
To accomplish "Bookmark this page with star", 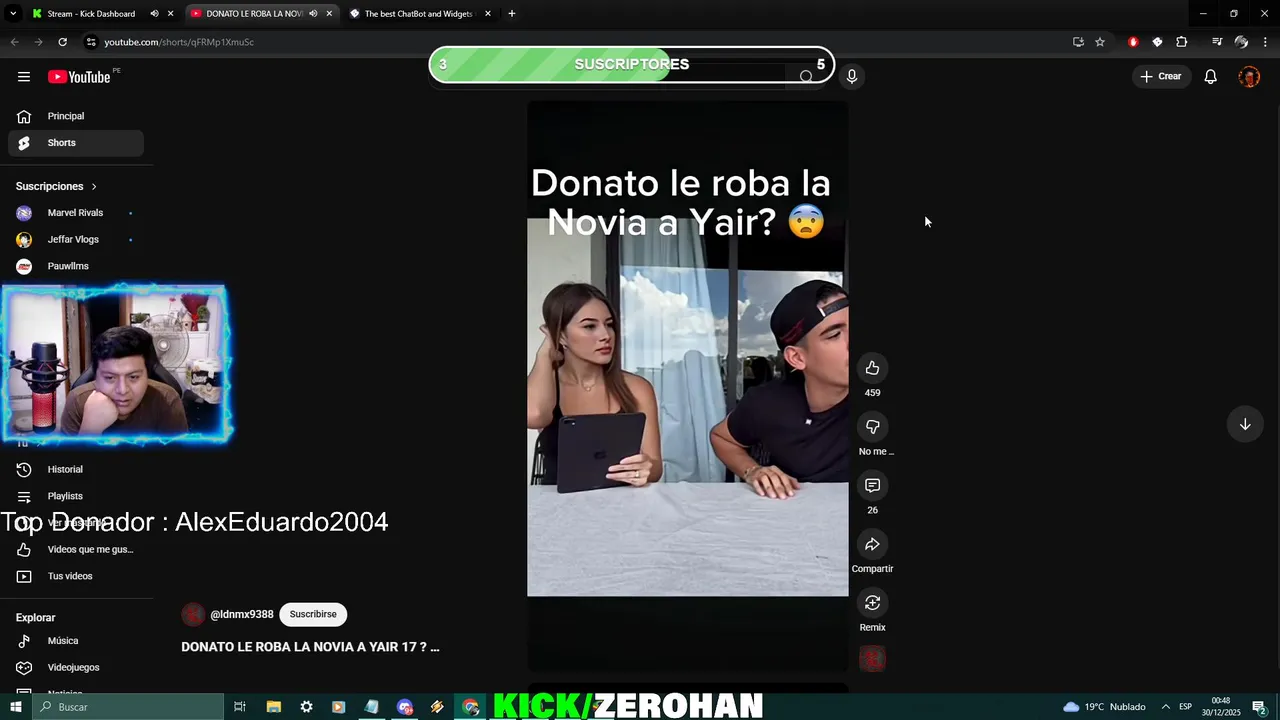I will pyautogui.click(x=1100, y=42).
